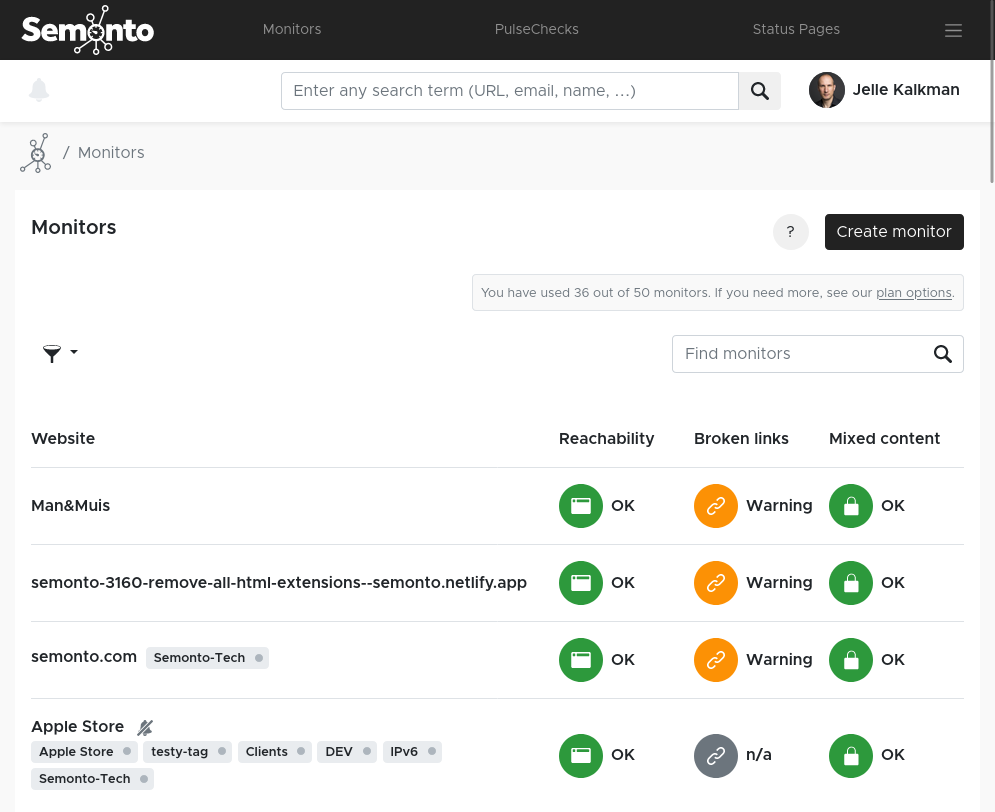Click the Create monitor button
995x812 pixels.
tap(893, 232)
